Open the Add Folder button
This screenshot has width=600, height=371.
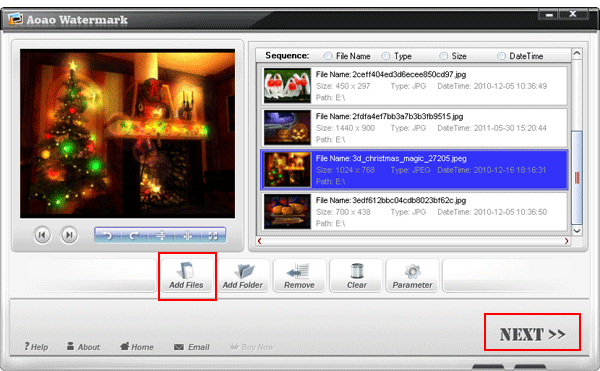[x=243, y=275]
